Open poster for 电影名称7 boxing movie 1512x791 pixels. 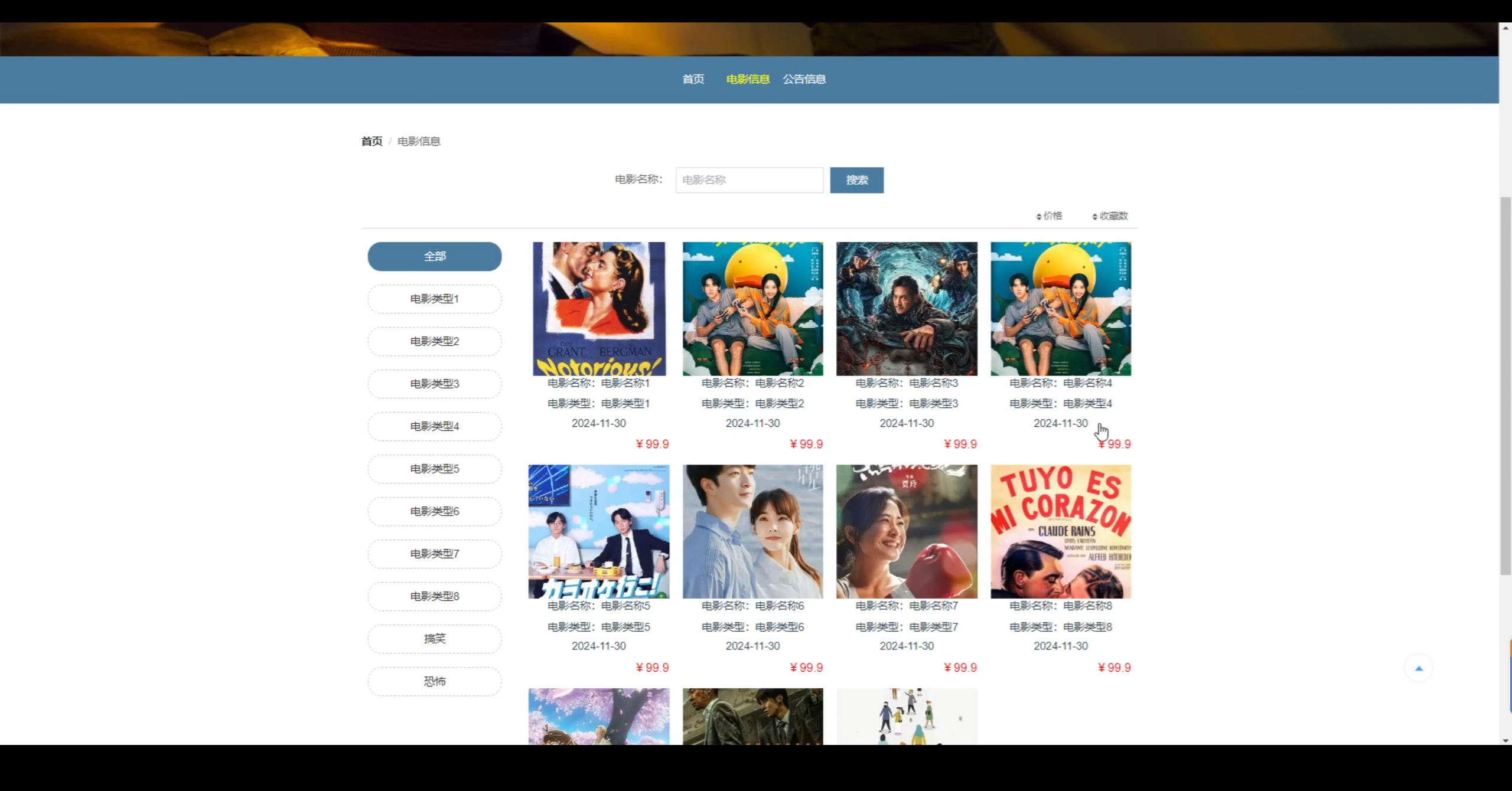click(x=907, y=531)
